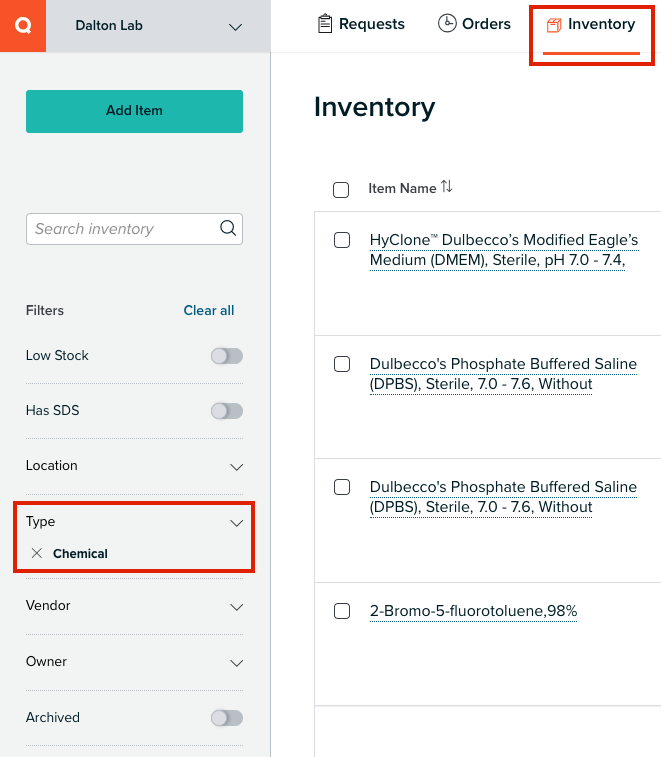Expand the Location filter
This screenshot has width=661, height=757.
(x=134, y=466)
